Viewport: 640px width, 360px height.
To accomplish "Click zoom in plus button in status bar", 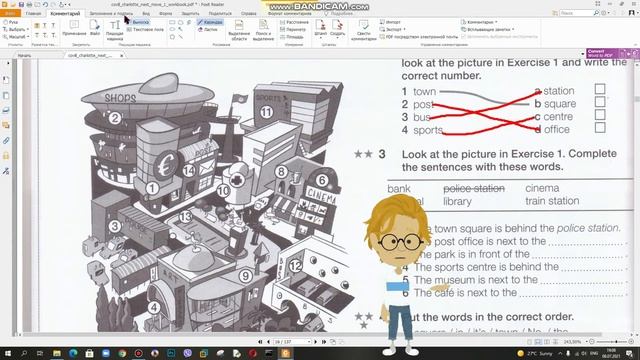I will click(x=631, y=342).
